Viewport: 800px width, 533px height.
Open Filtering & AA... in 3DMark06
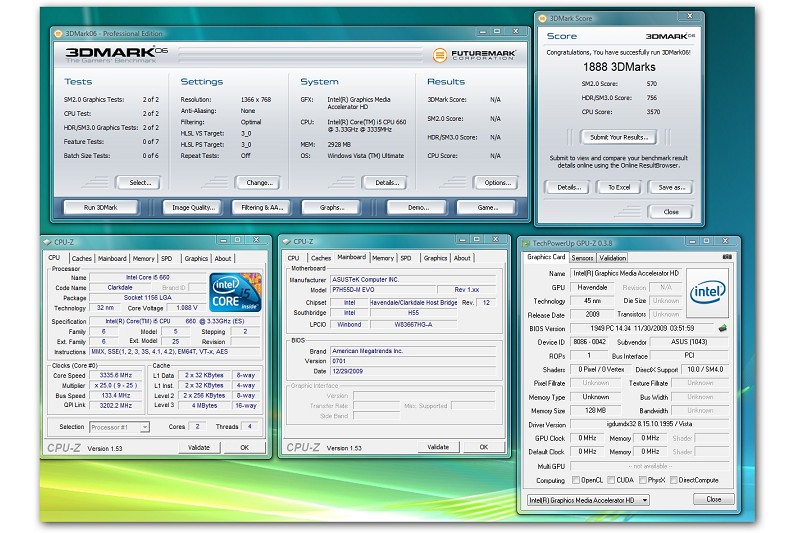coord(262,208)
